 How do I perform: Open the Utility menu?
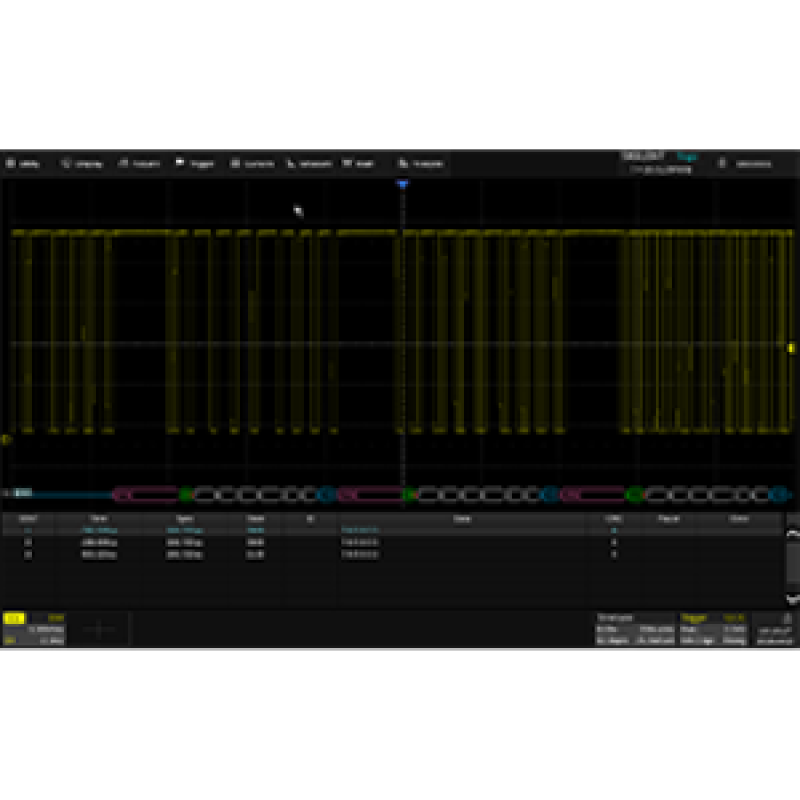[24, 163]
